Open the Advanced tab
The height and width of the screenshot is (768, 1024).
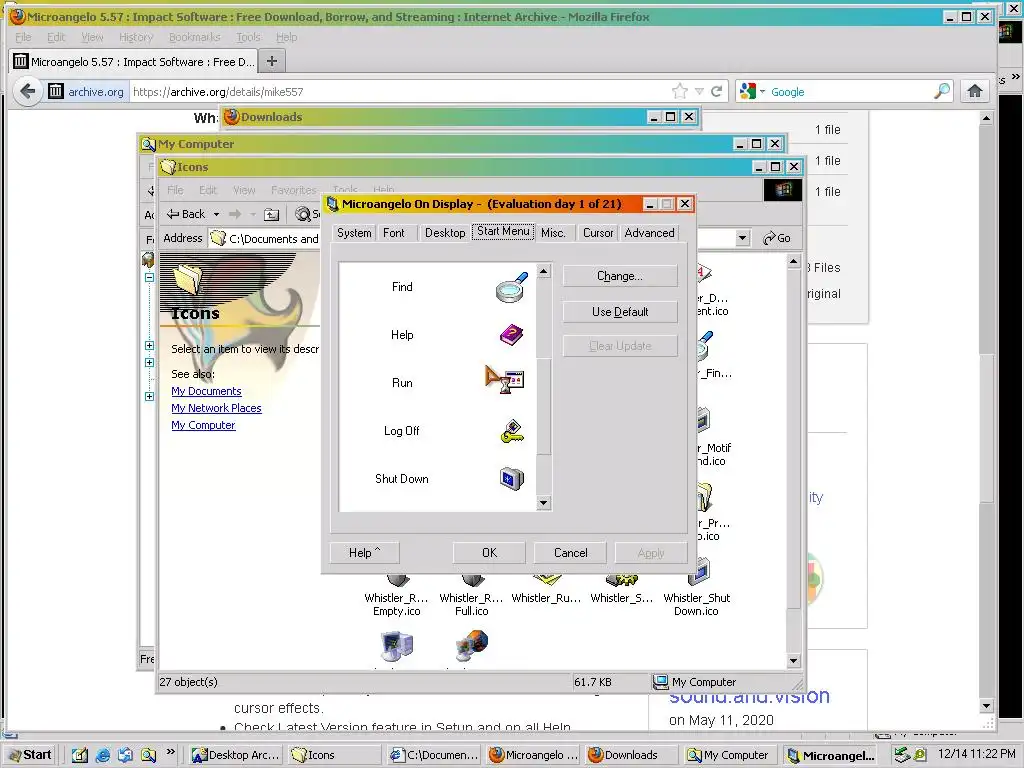point(649,233)
